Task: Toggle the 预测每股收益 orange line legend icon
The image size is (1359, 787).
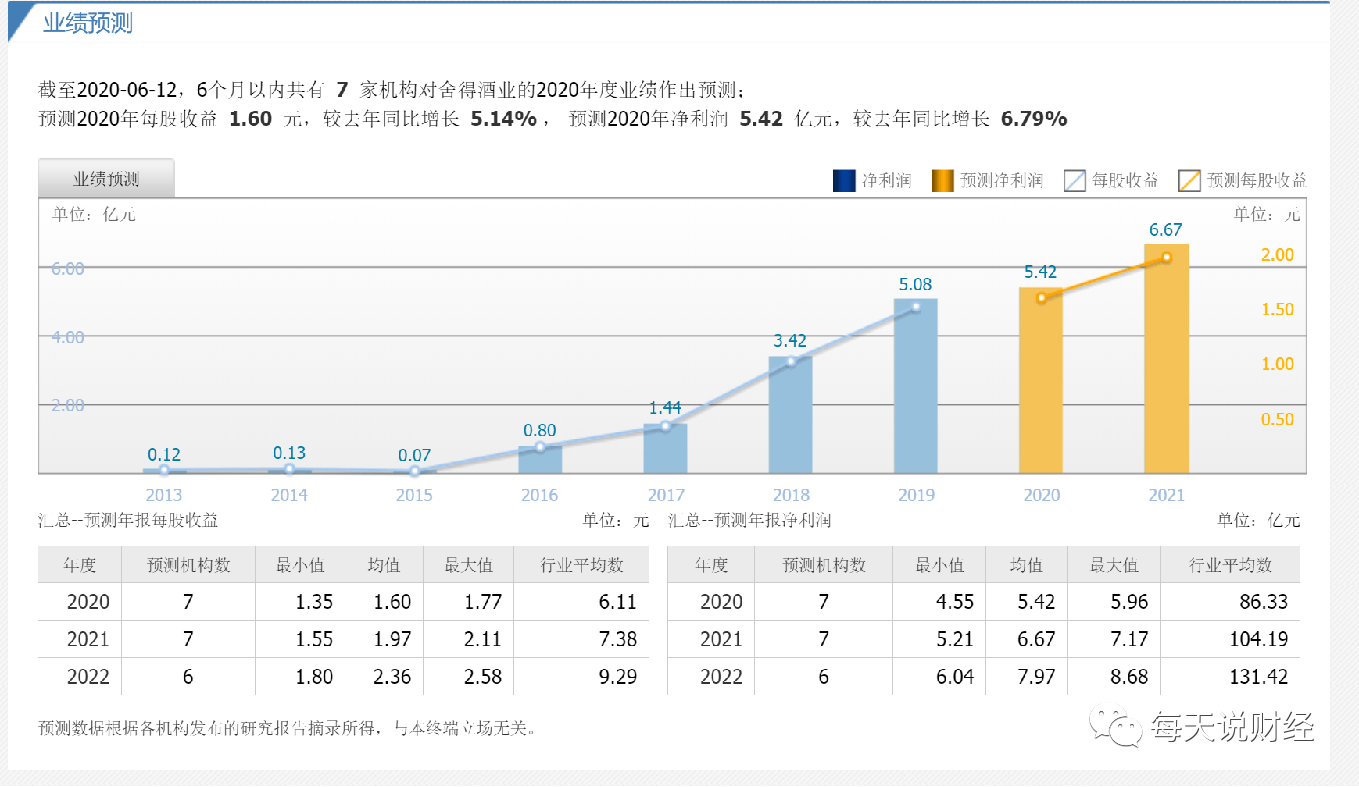Action: (x=1189, y=180)
